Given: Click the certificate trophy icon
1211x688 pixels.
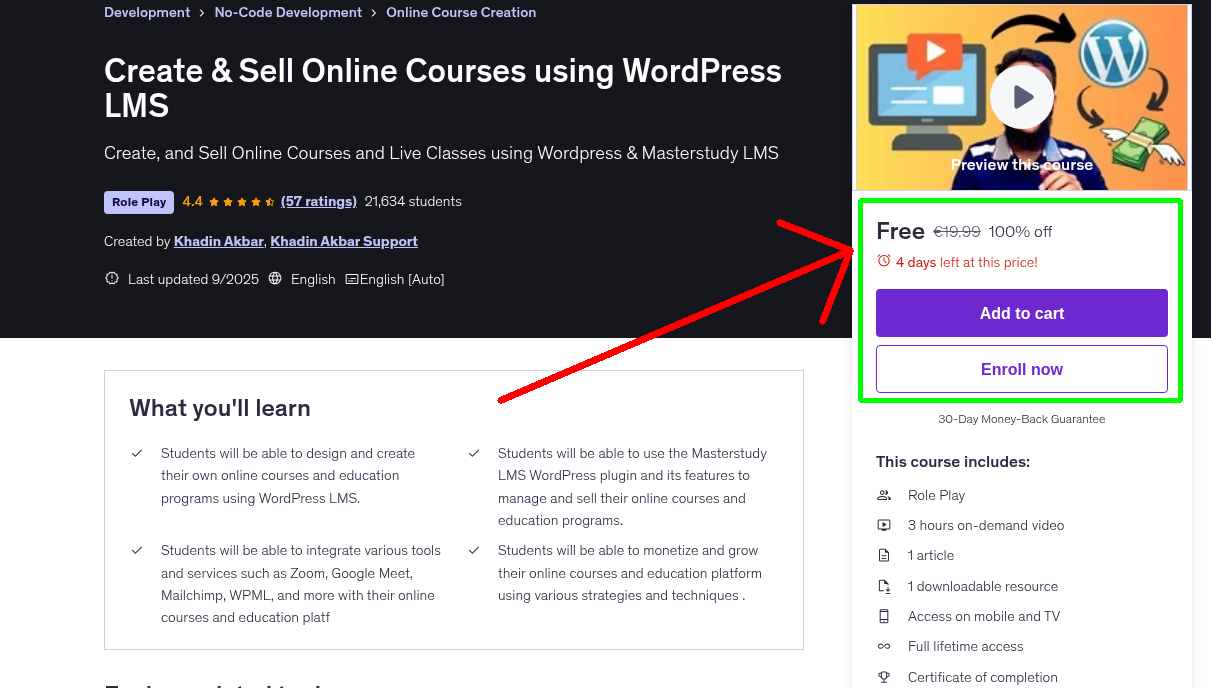Looking at the screenshot, I should point(884,677).
